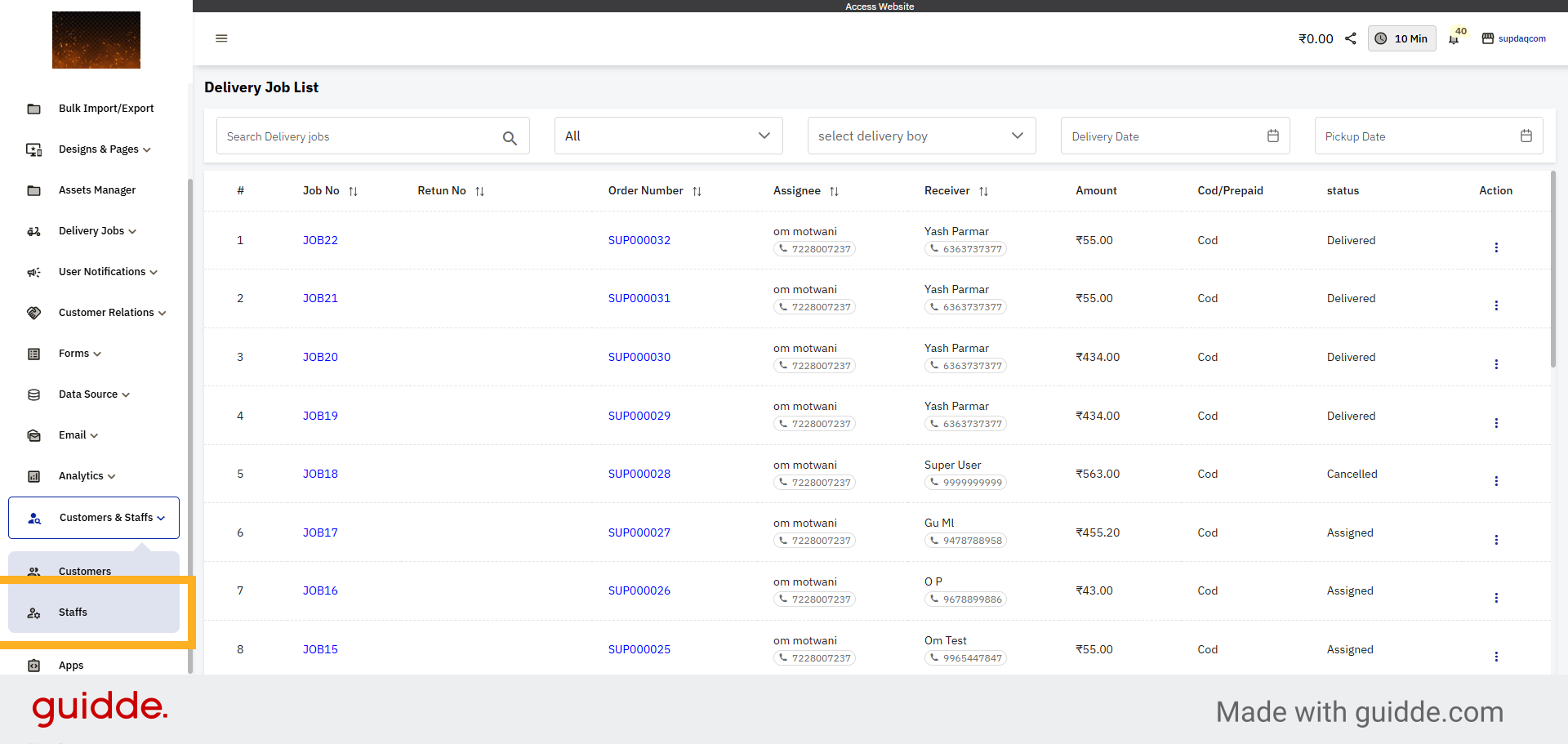Screen dimensions: 1568x744
Task: Click the Delivery Date input field
Action: coord(1175,136)
